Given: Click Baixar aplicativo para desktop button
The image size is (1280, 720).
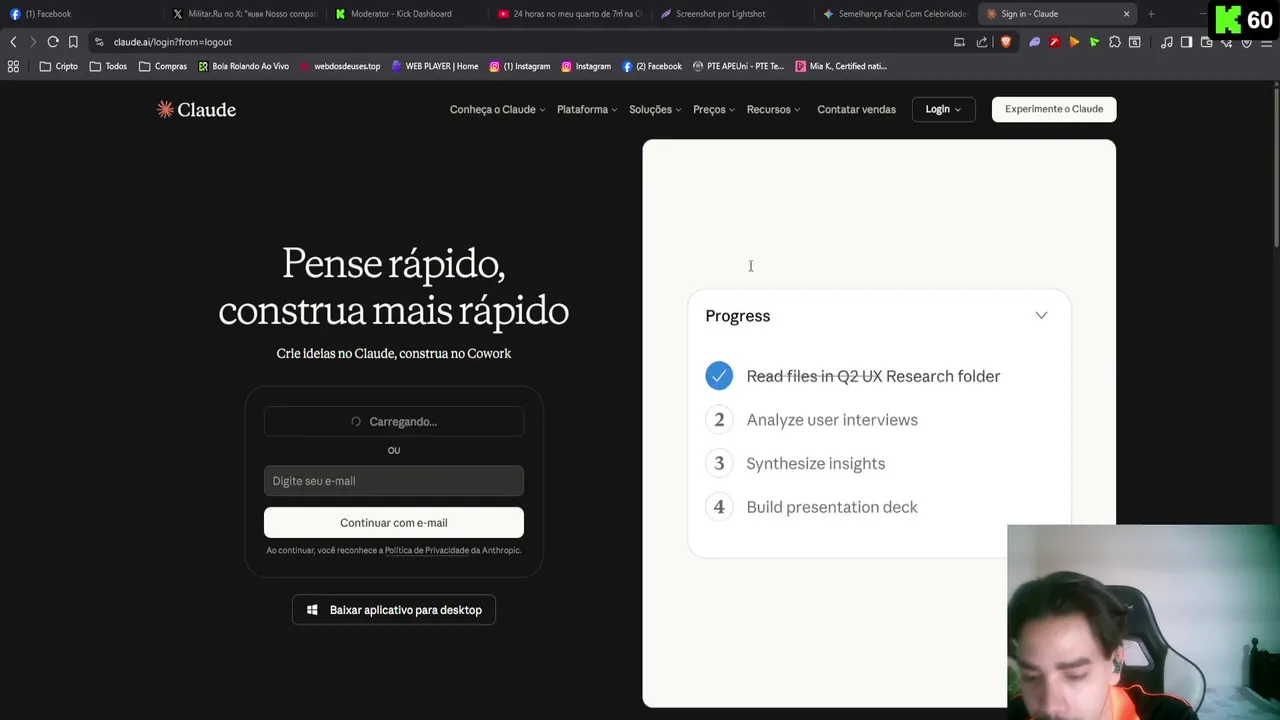Looking at the screenshot, I should tap(394, 610).
